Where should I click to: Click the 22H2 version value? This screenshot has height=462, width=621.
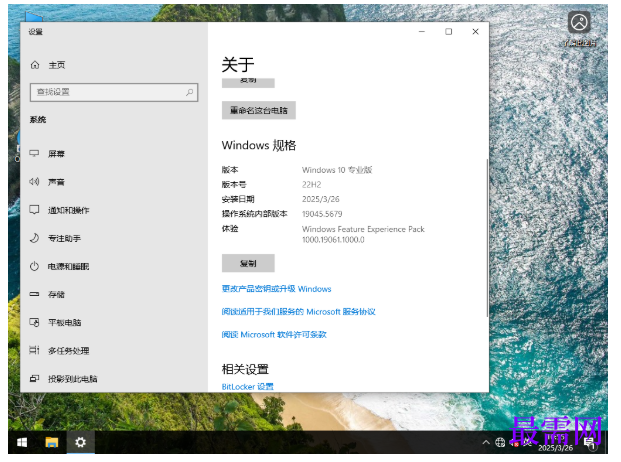(x=312, y=185)
